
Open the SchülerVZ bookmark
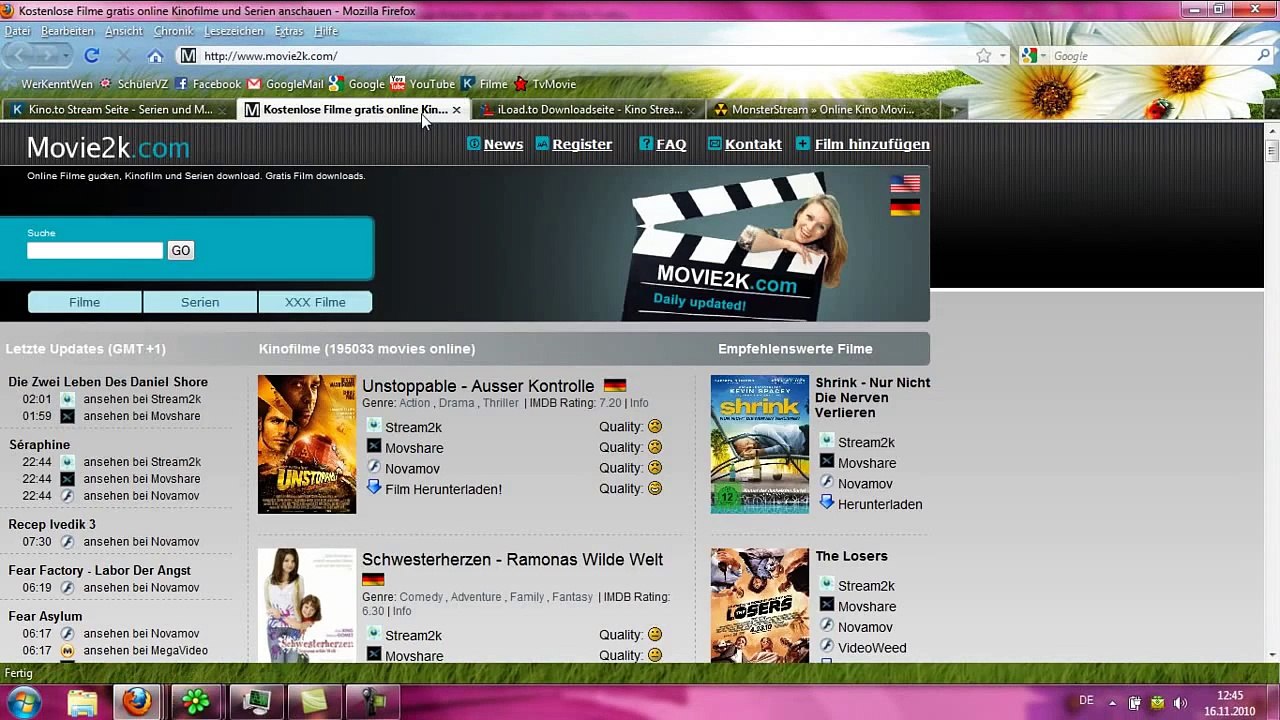[x=134, y=84]
